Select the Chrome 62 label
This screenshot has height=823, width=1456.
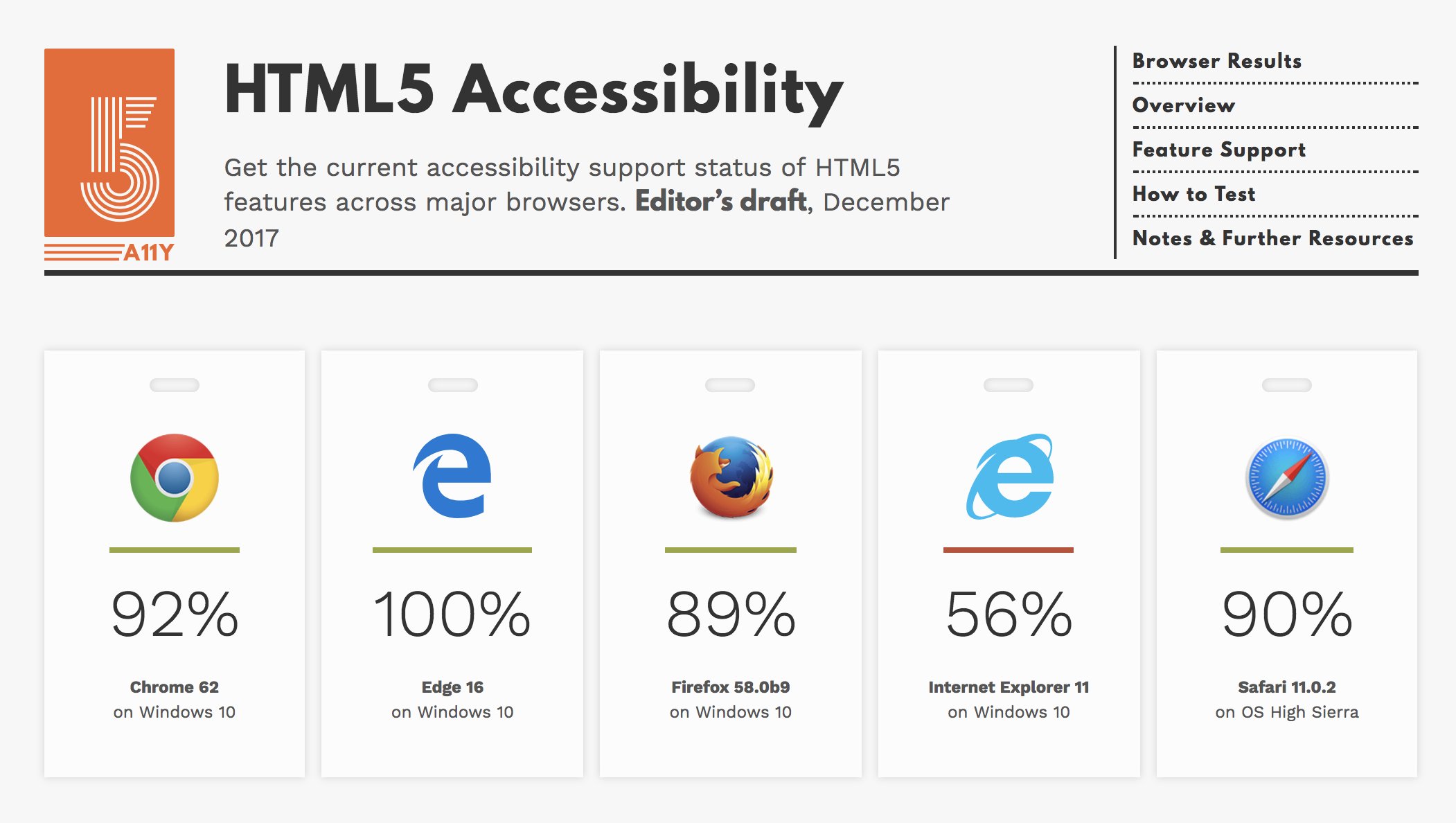coord(175,687)
